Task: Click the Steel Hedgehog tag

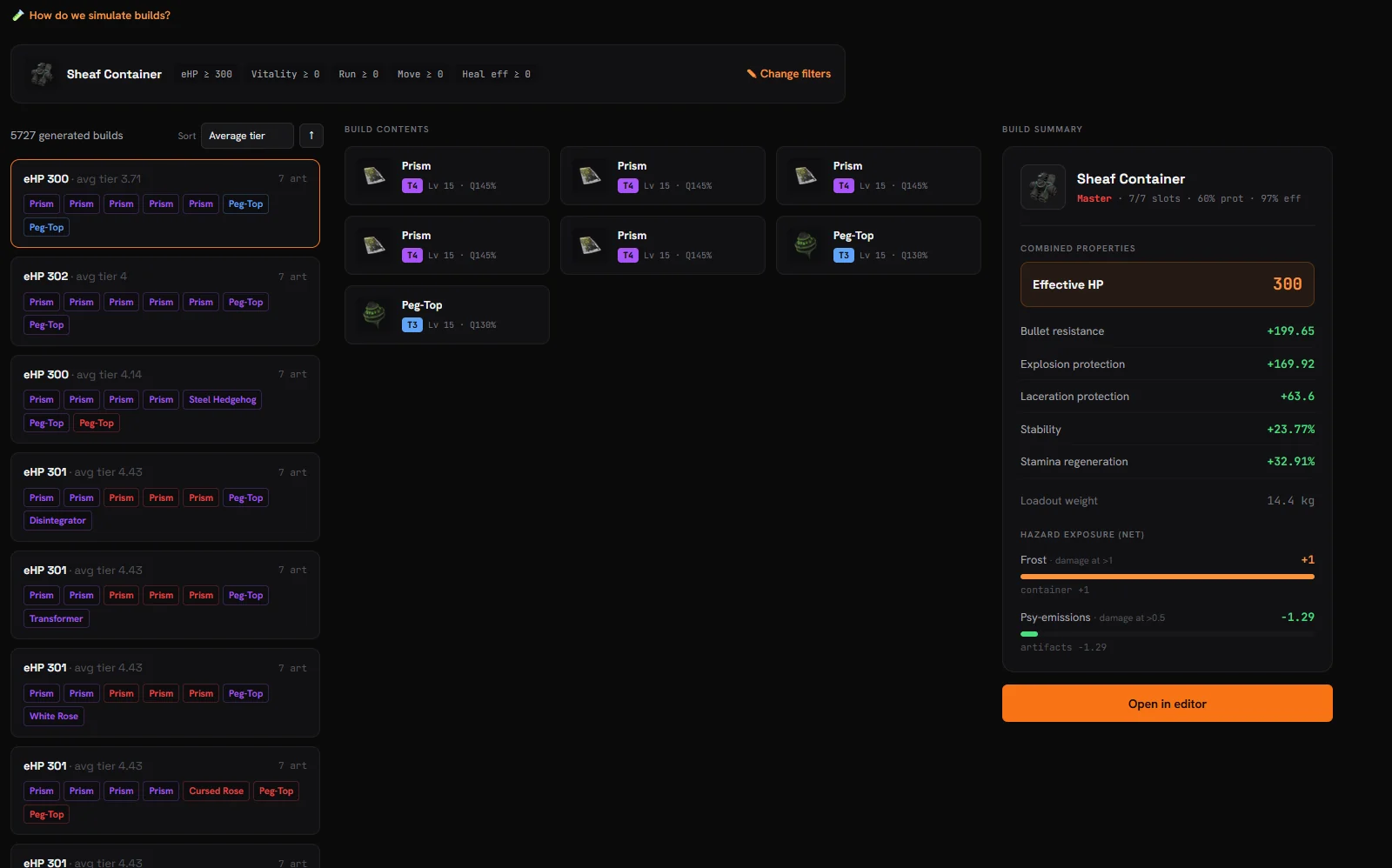Action: pos(223,400)
